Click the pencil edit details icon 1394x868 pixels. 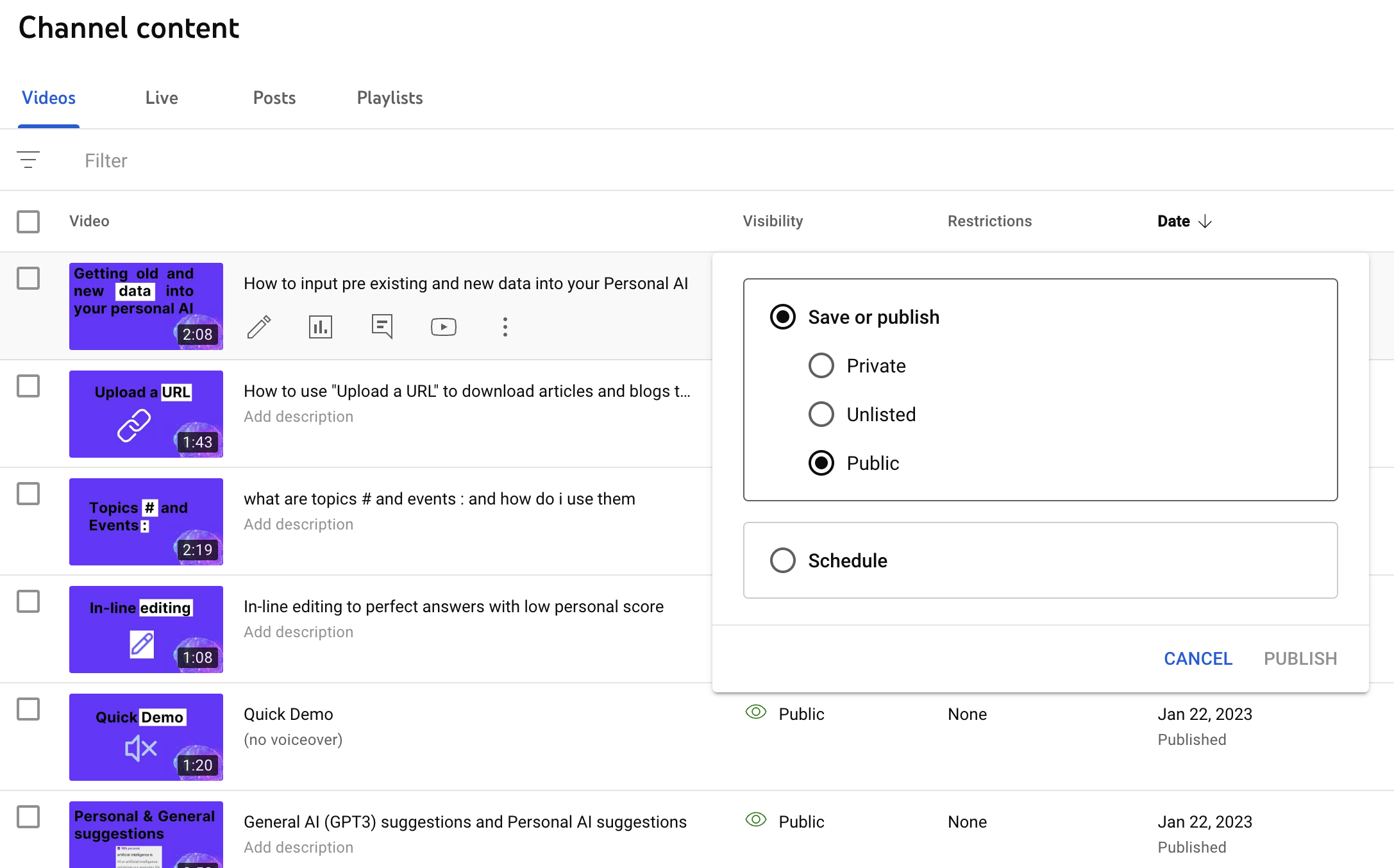[259, 327]
